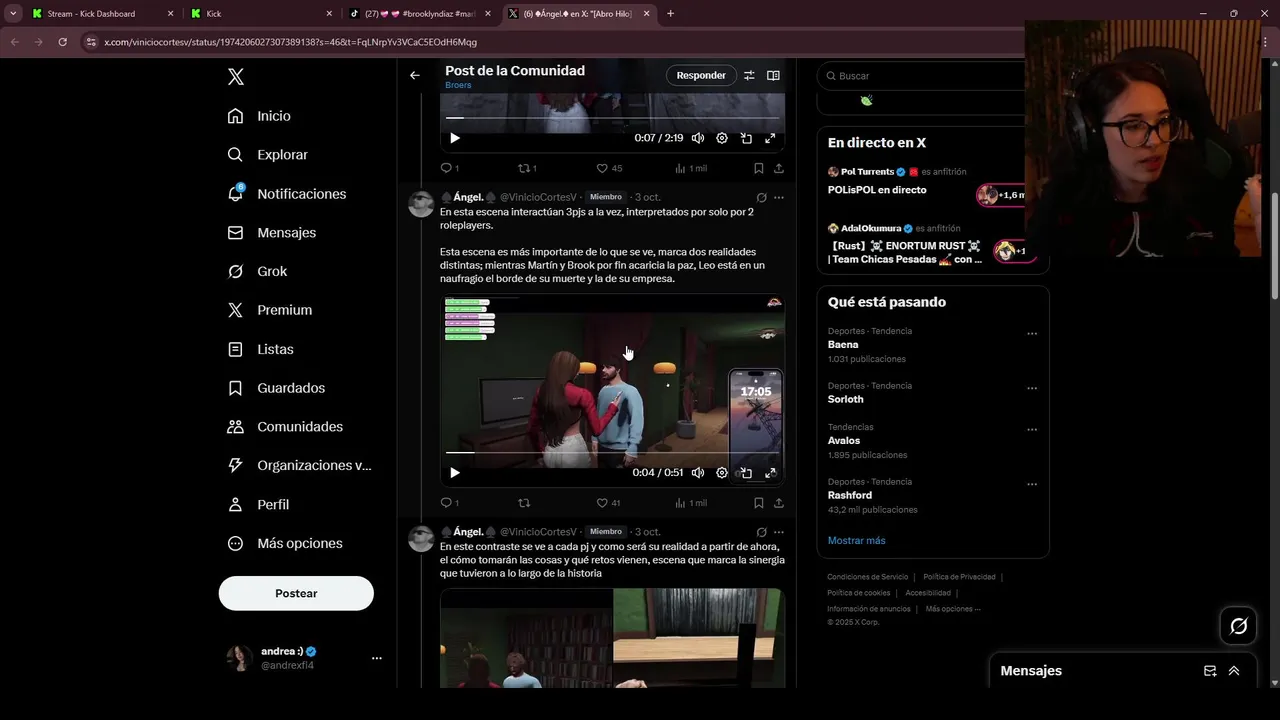Open Grok action on first Ángel post

coord(761,197)
